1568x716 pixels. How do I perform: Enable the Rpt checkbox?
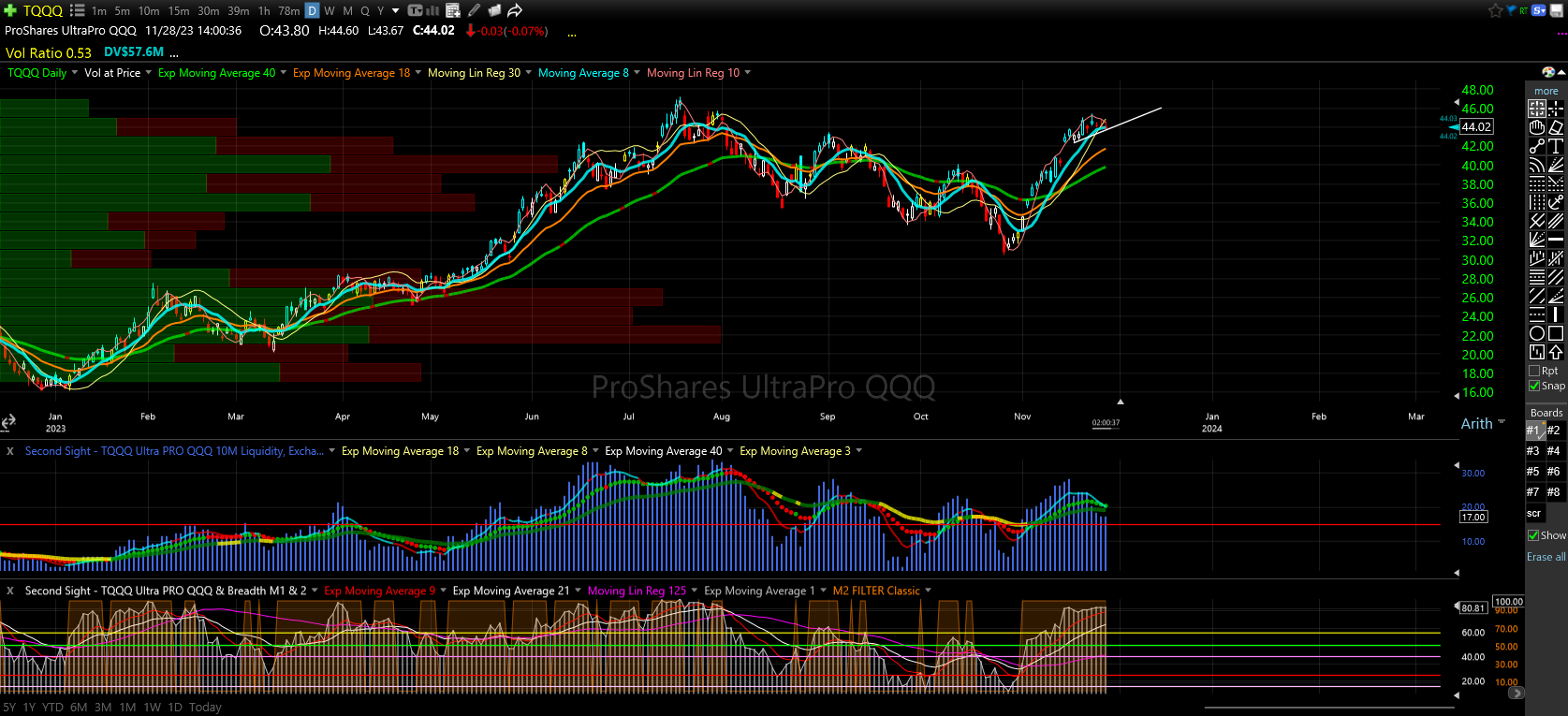tap(1534, 371)
